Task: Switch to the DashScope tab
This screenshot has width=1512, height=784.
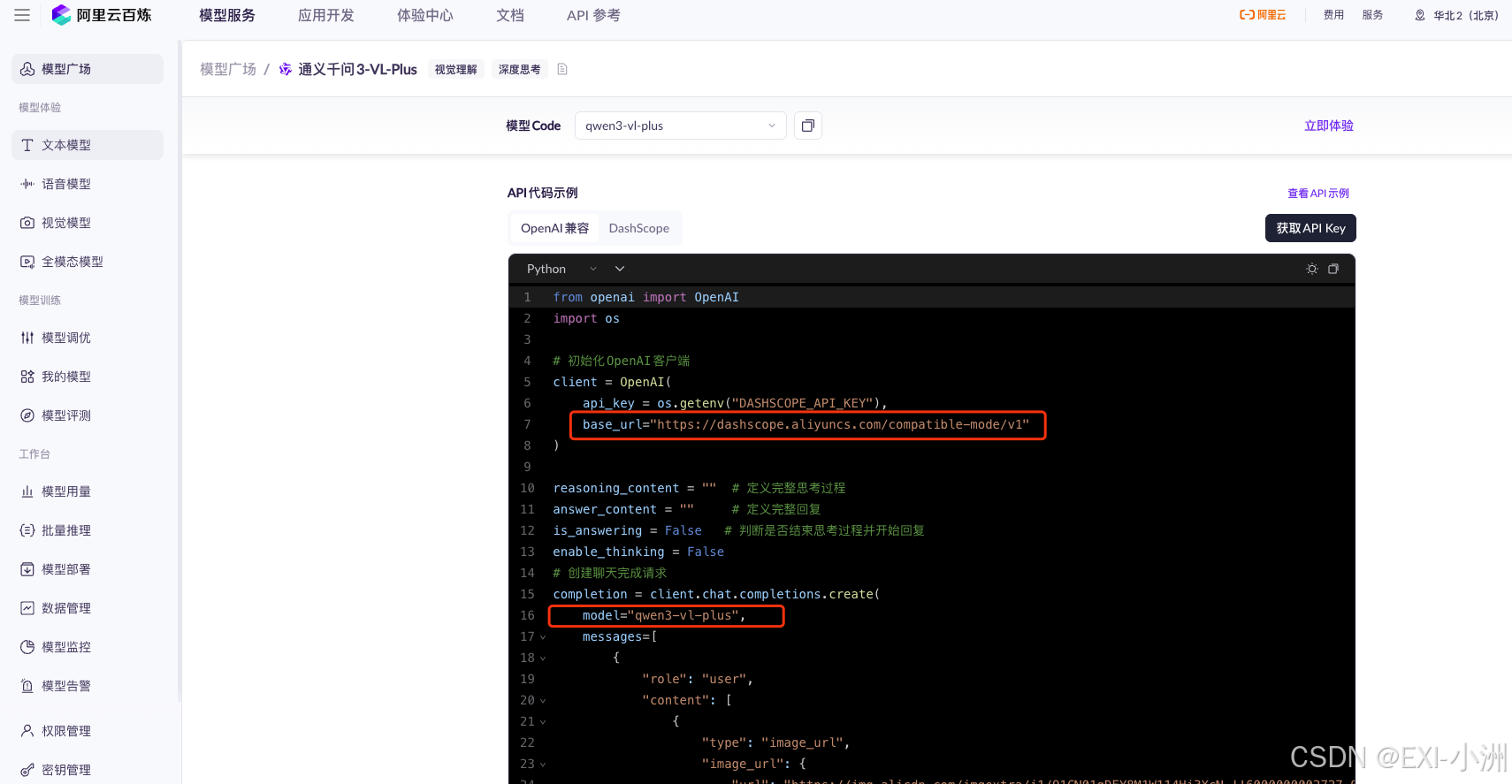Action: point(639,228)
